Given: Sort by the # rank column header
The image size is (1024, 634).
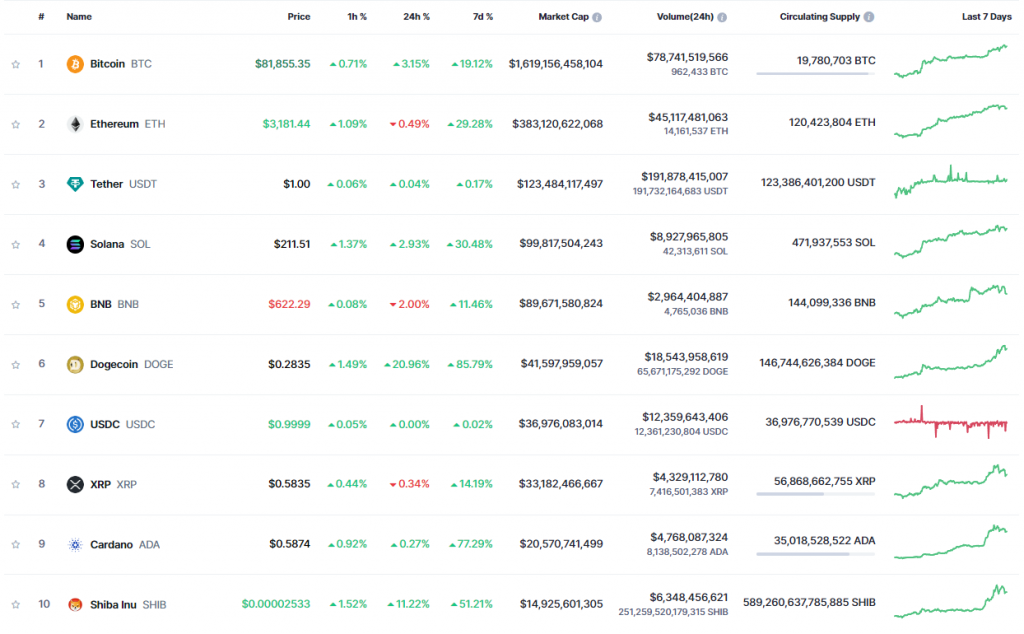Looking at the screenshot, I should click(x=41, y=16).
